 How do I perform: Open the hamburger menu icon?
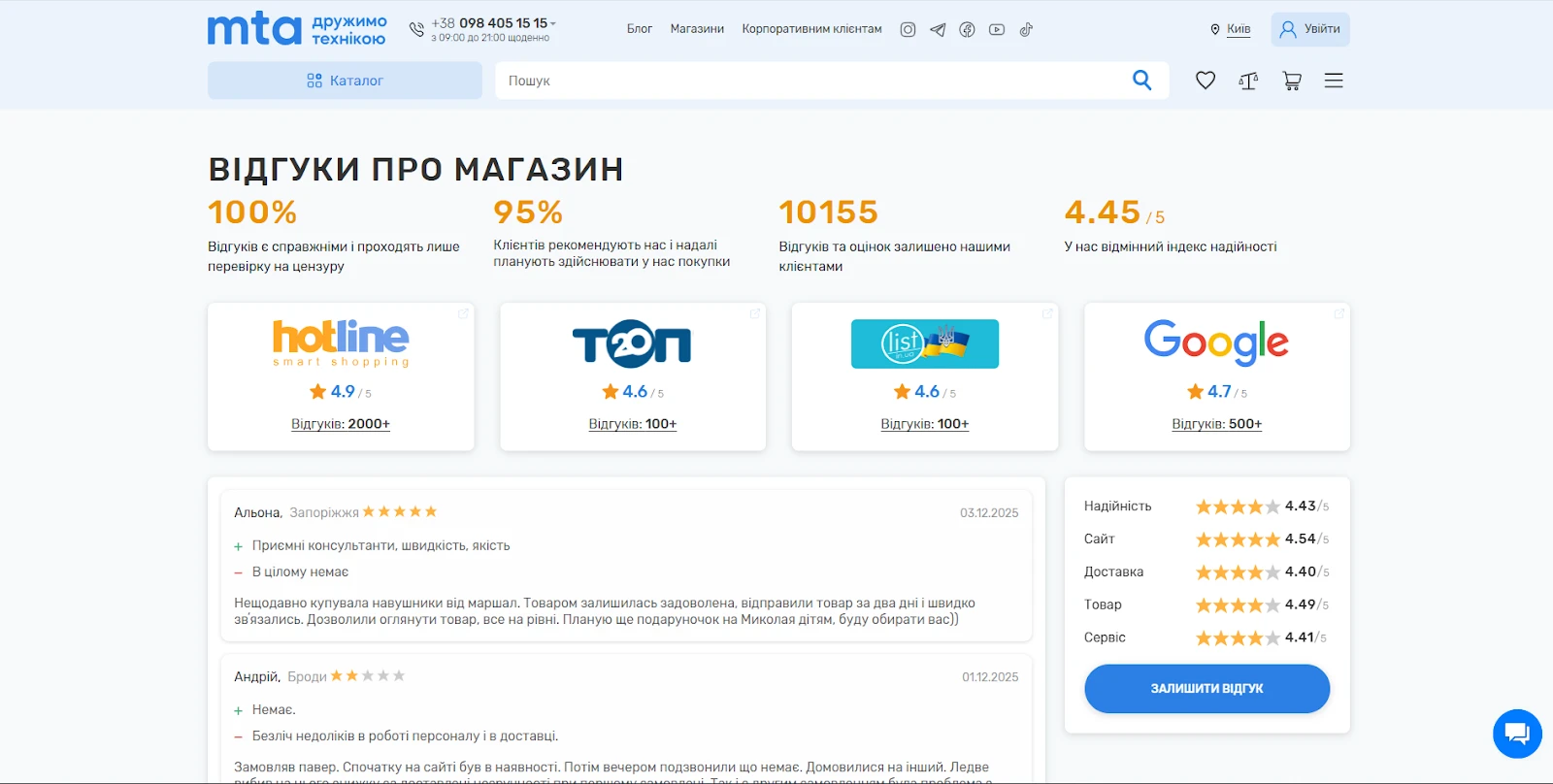[1334, 81]
